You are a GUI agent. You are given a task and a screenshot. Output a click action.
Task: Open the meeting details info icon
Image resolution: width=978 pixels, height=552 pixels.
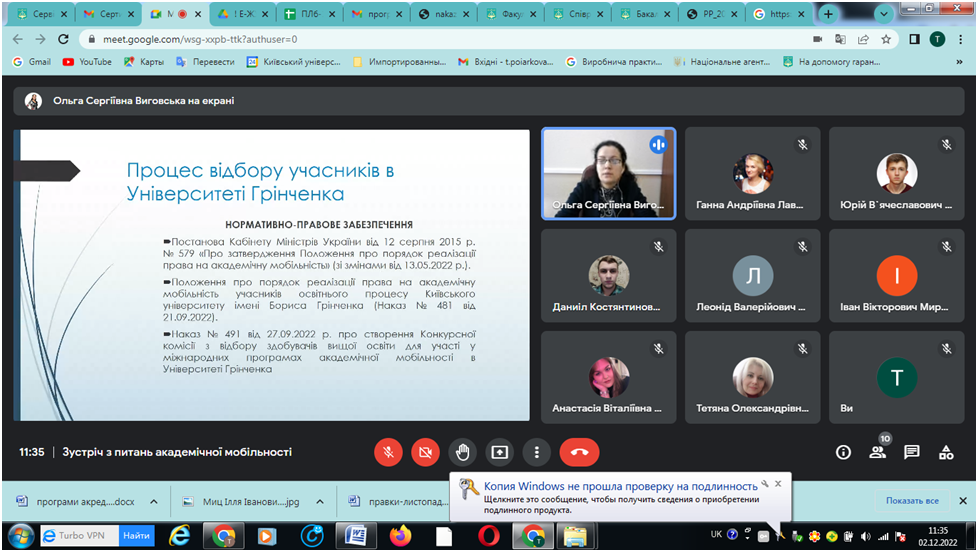point(843,452)
